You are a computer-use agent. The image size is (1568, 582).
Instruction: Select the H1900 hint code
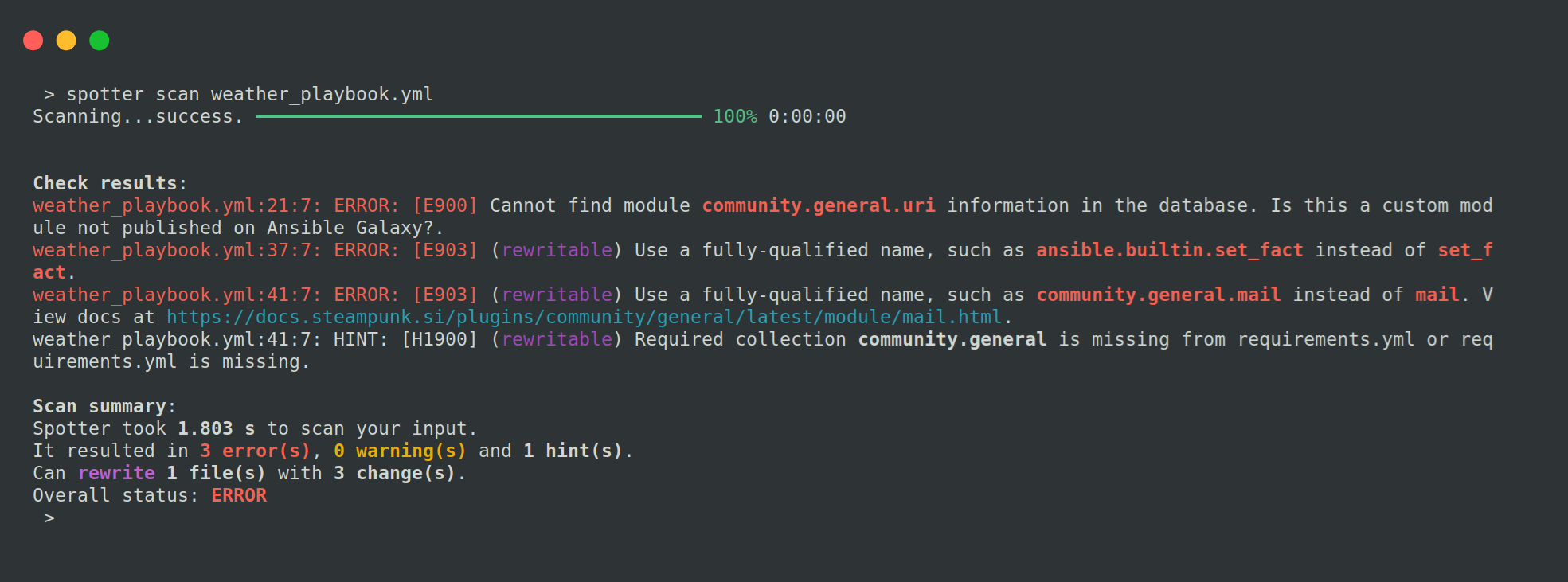click(440, 340)
